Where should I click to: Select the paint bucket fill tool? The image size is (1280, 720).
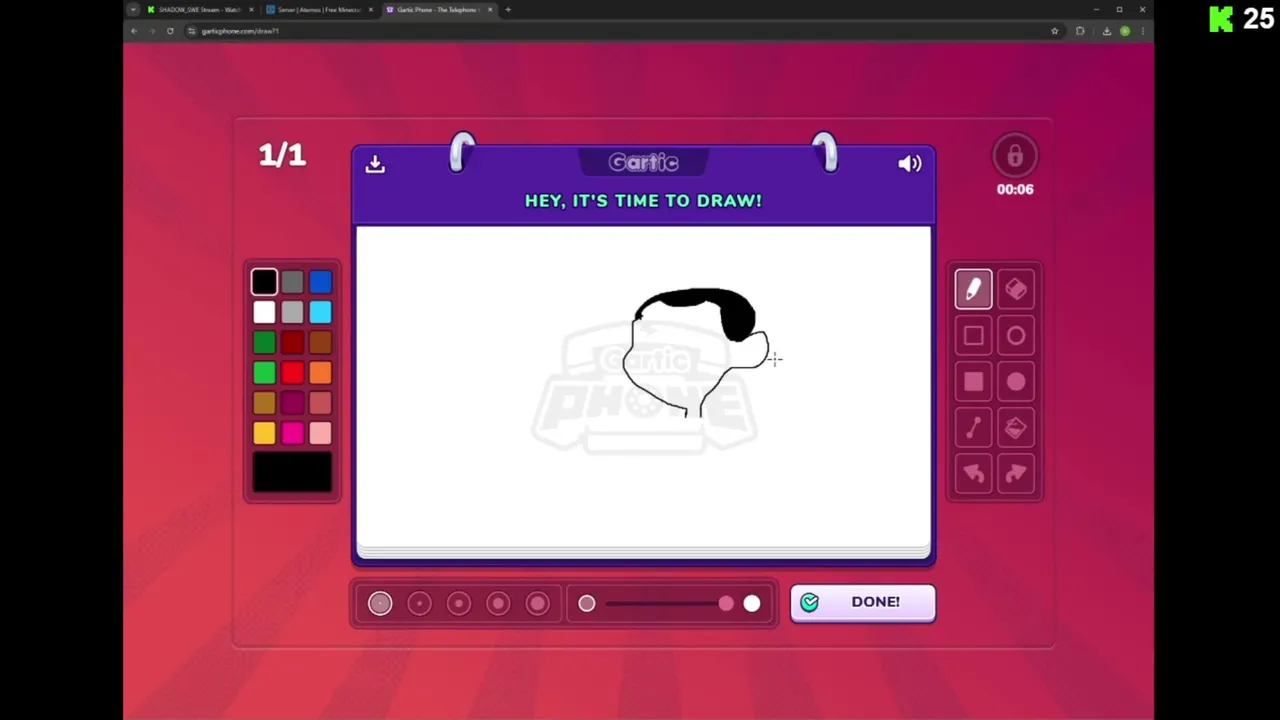[1016, 428]
